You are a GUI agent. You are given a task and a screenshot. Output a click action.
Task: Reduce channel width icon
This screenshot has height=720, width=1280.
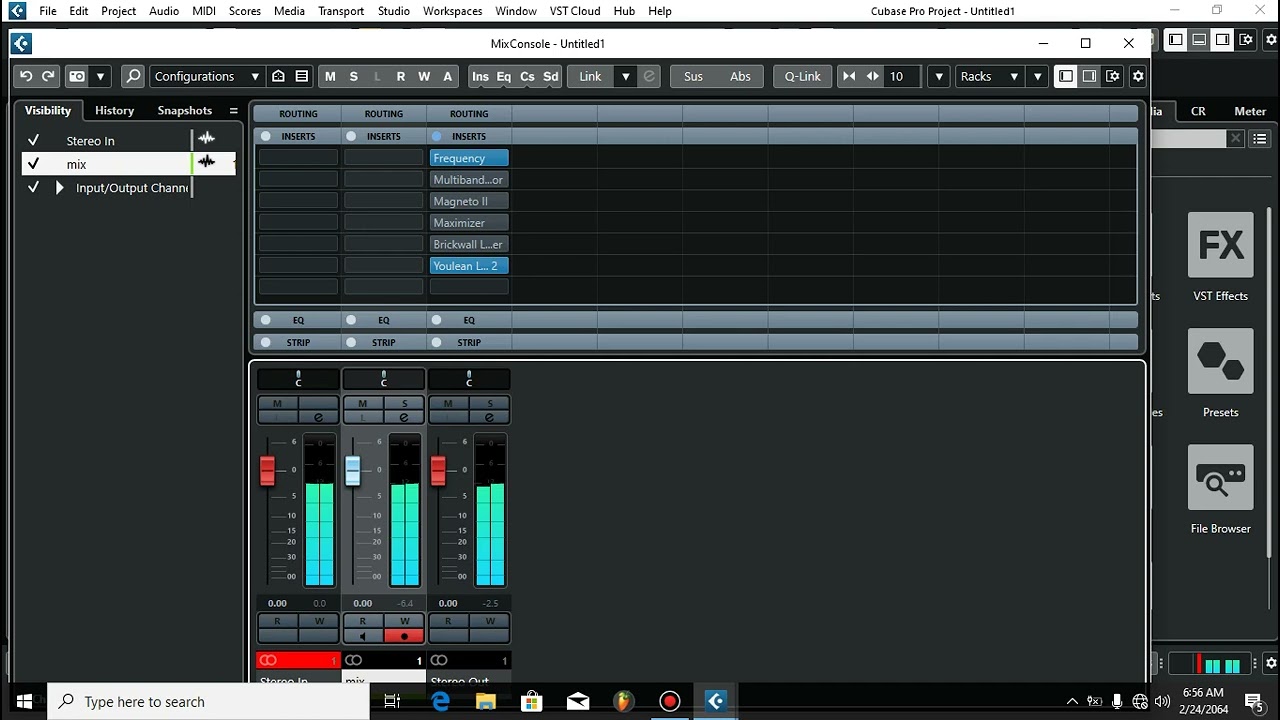click(x=849, y=76)
